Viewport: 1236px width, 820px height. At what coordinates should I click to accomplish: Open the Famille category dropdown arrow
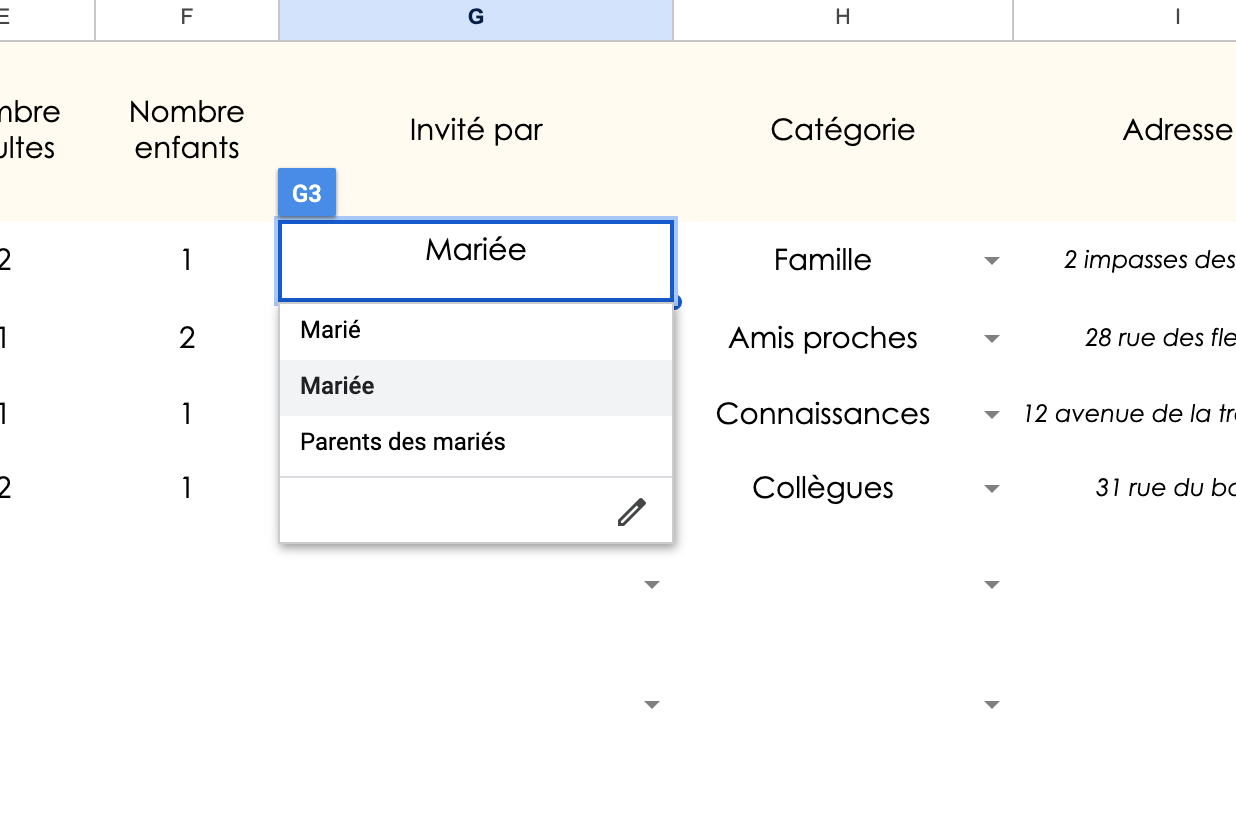(x=991, y=259)
